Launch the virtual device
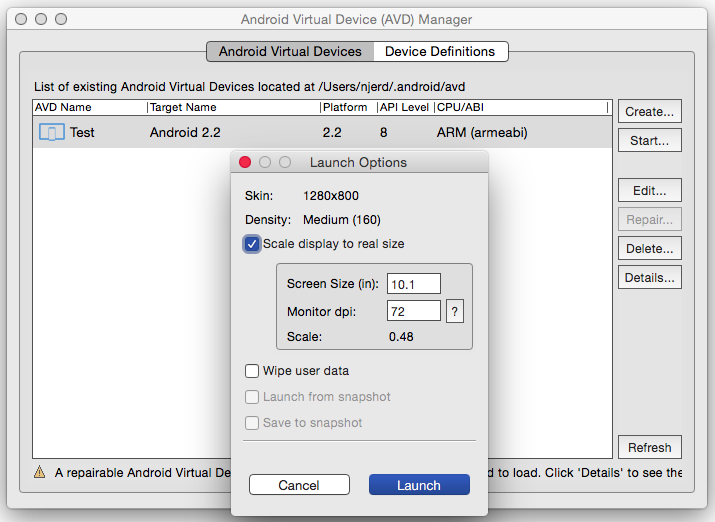This screenshot has width=715, height=522. click(x=419, y=485)
